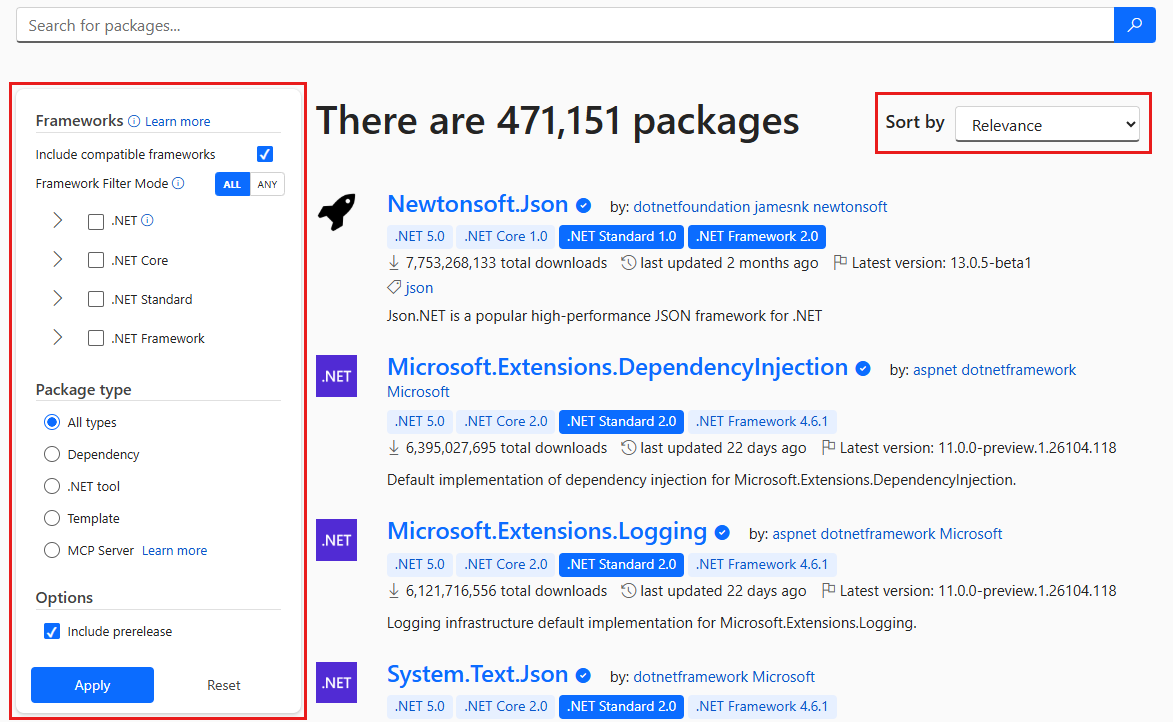
Task: Click the Microsoft prefix link under DependencyInjection
Action: point(418,392)
